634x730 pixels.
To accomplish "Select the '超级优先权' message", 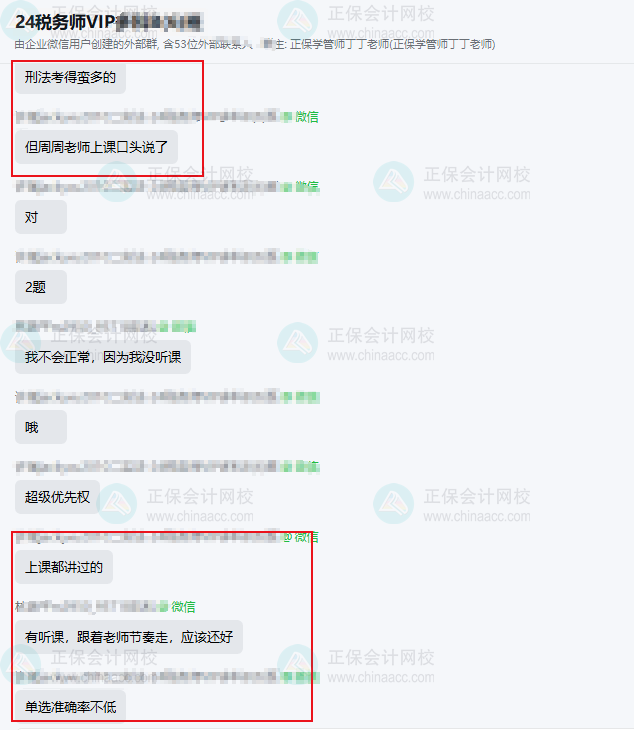I will coord(57,497).
